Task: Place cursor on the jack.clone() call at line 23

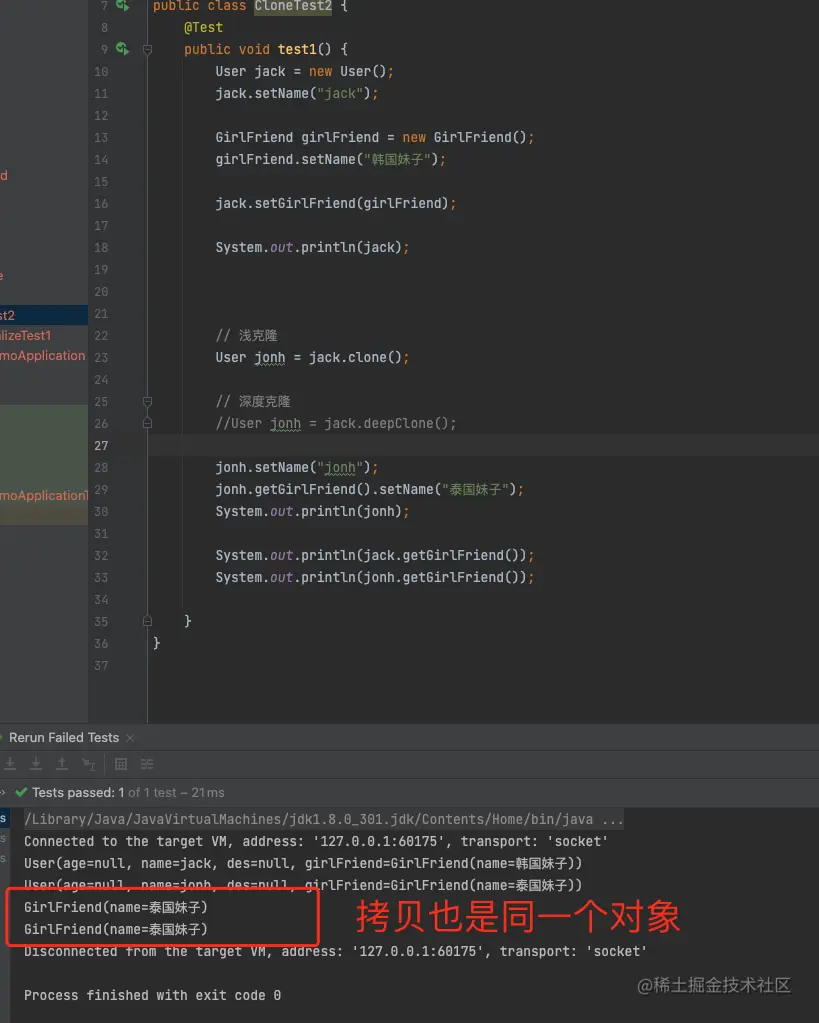Action: (355, 358)
